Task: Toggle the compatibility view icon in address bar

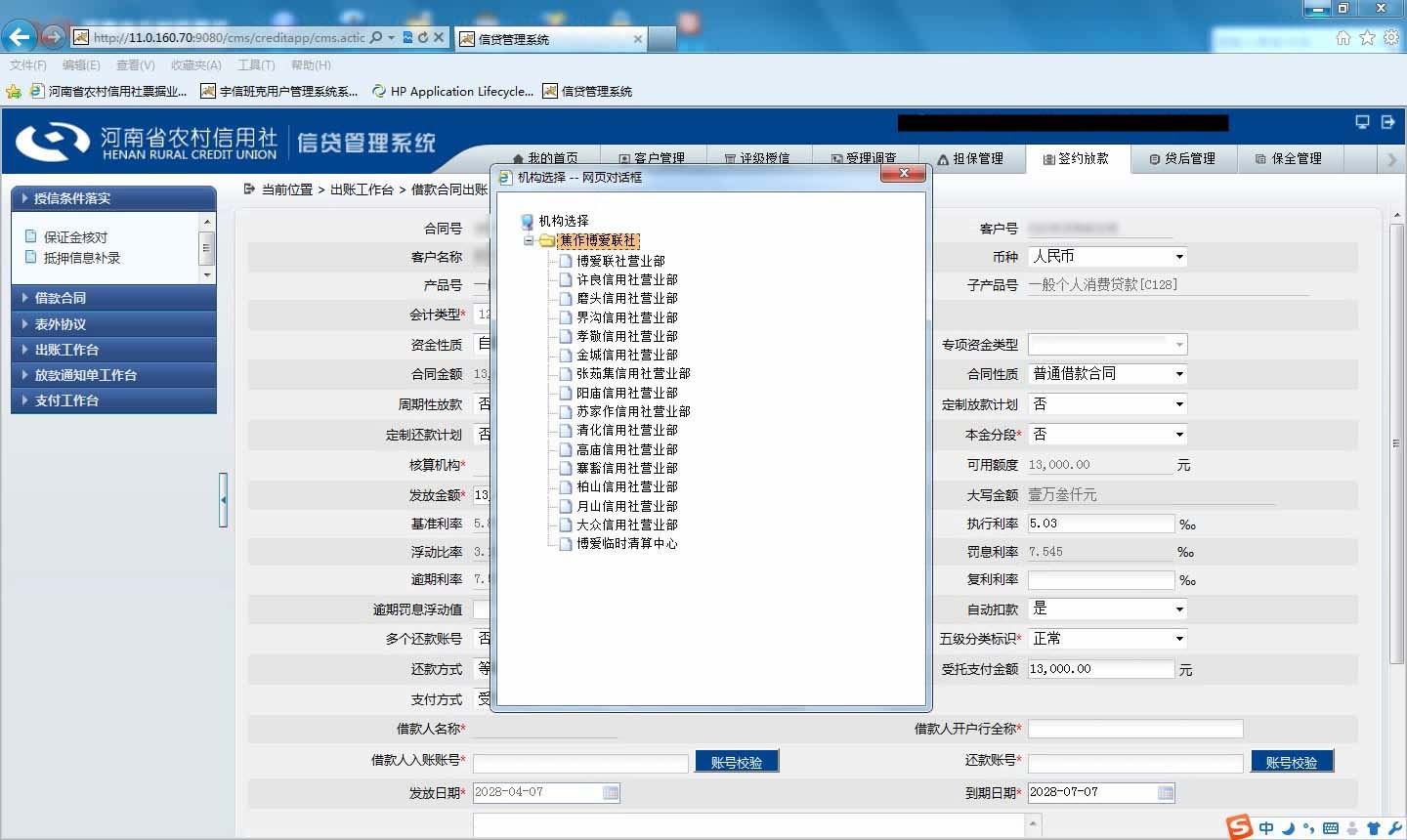Action: coord(407,37)
